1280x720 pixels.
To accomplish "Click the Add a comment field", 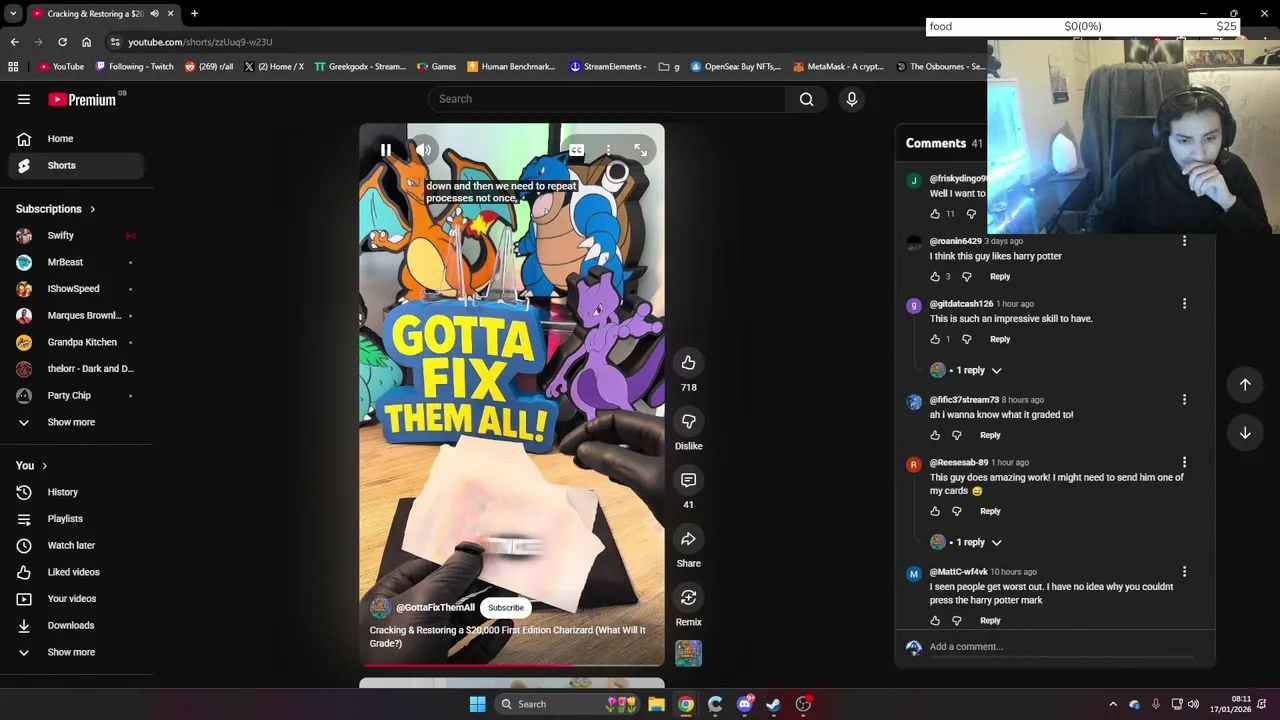I will 1060,647.
